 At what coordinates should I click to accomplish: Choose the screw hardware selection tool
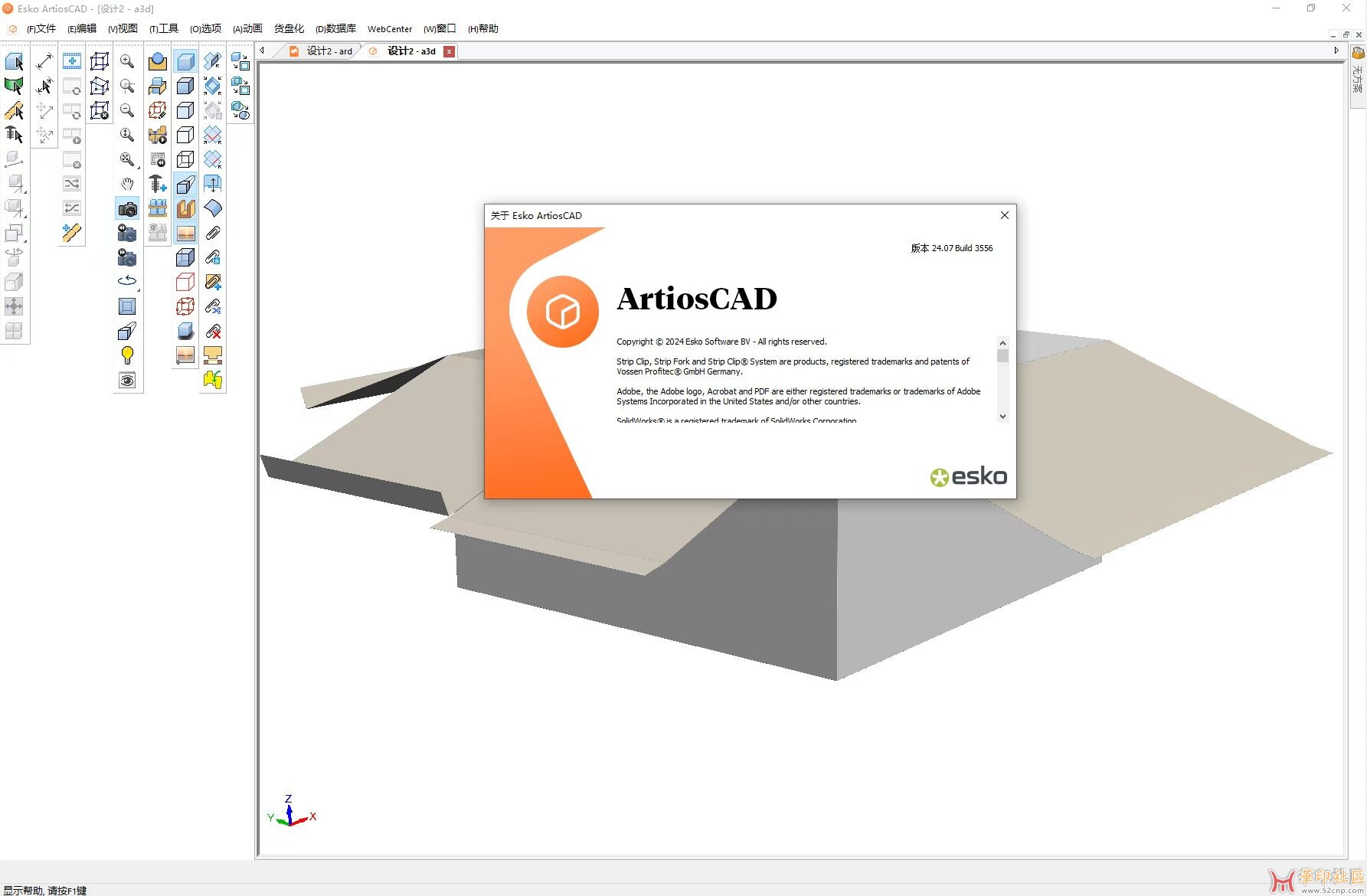click(14, 135)
